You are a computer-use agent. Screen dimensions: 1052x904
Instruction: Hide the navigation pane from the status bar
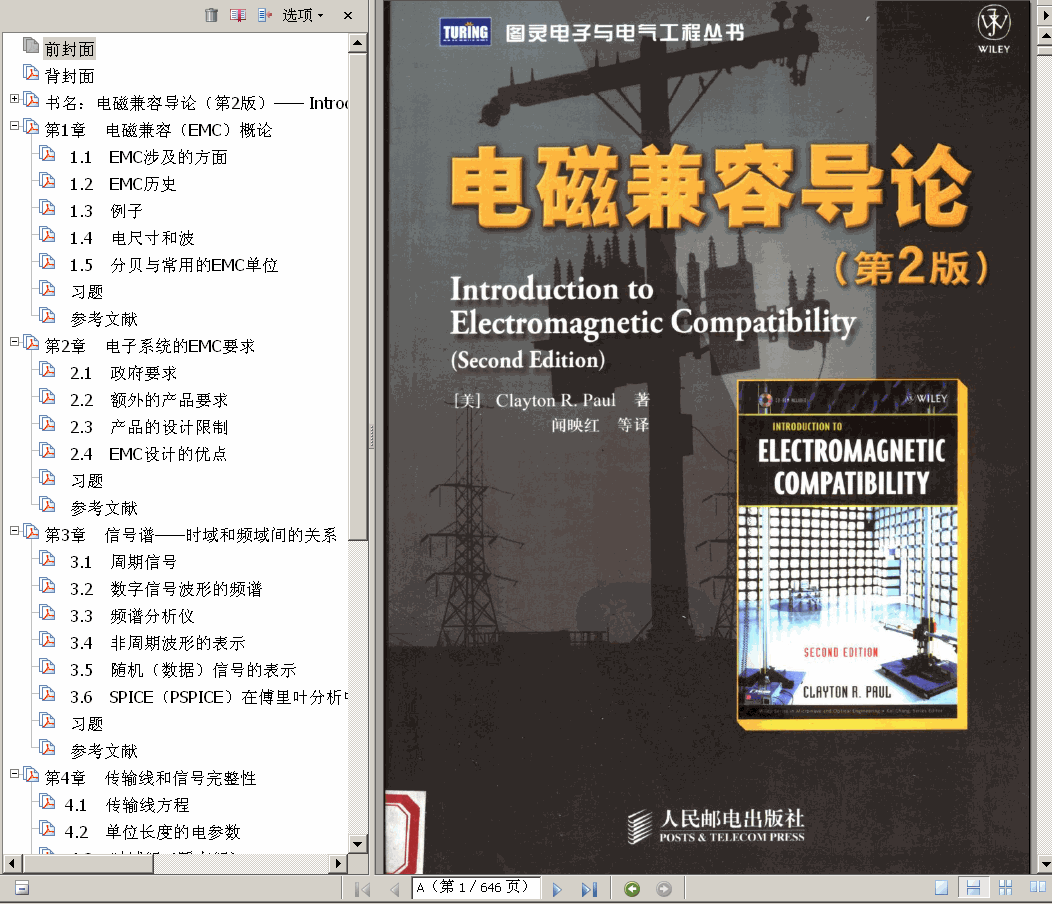(x=21, y=888)
